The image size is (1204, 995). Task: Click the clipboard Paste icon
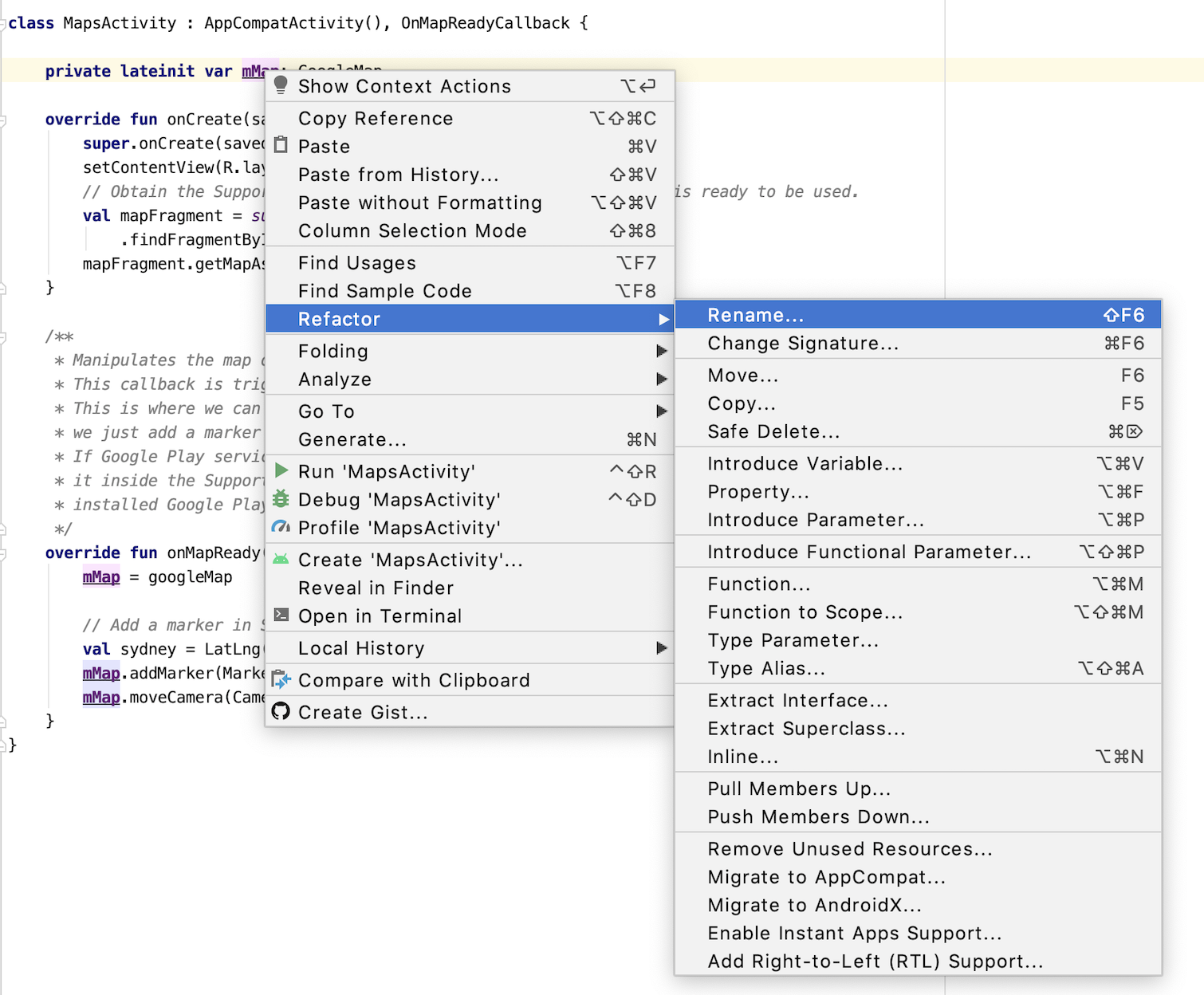(281, 145)
